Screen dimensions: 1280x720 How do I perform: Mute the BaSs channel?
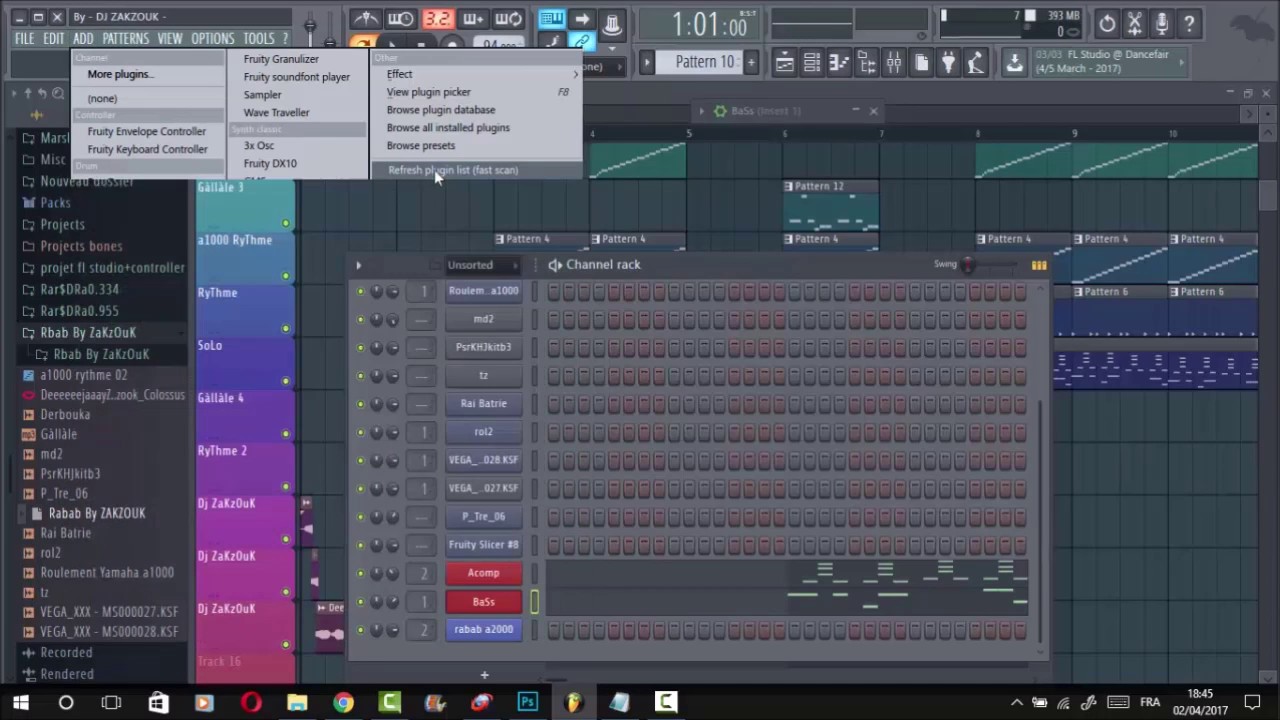(x=360, y=601)
